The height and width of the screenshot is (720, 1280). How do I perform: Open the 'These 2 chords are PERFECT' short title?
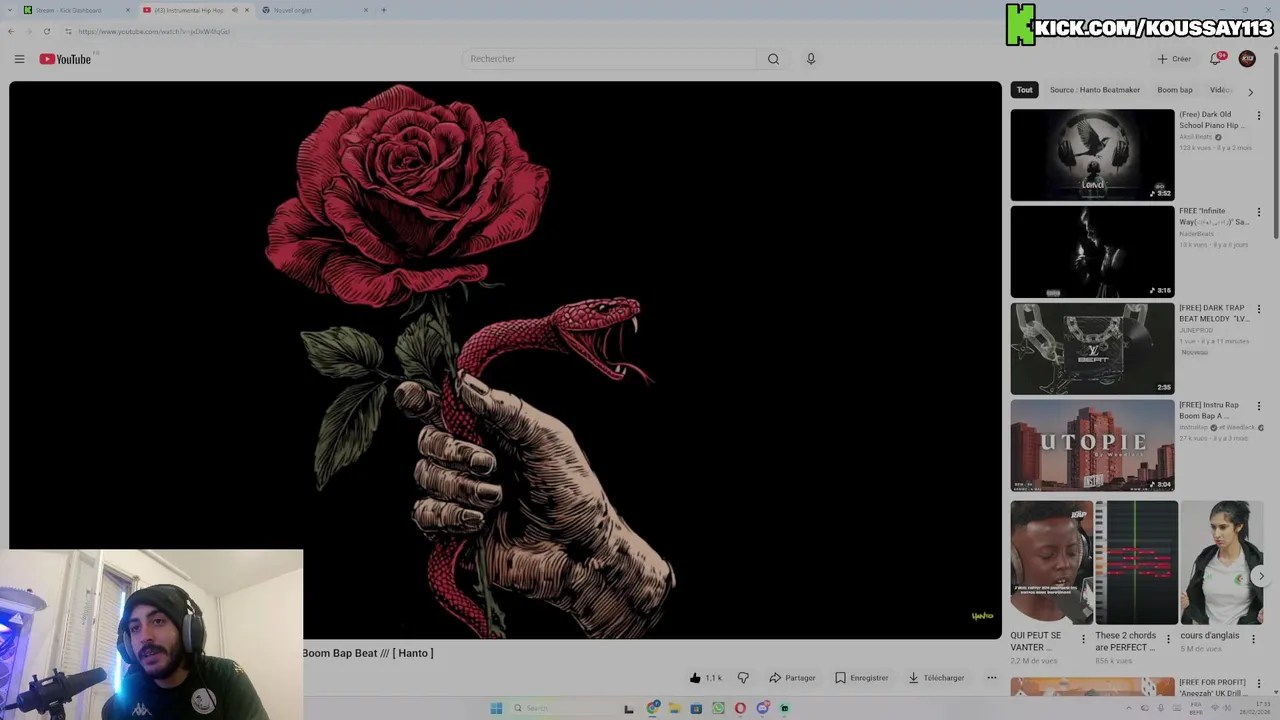click(1125, 641)
